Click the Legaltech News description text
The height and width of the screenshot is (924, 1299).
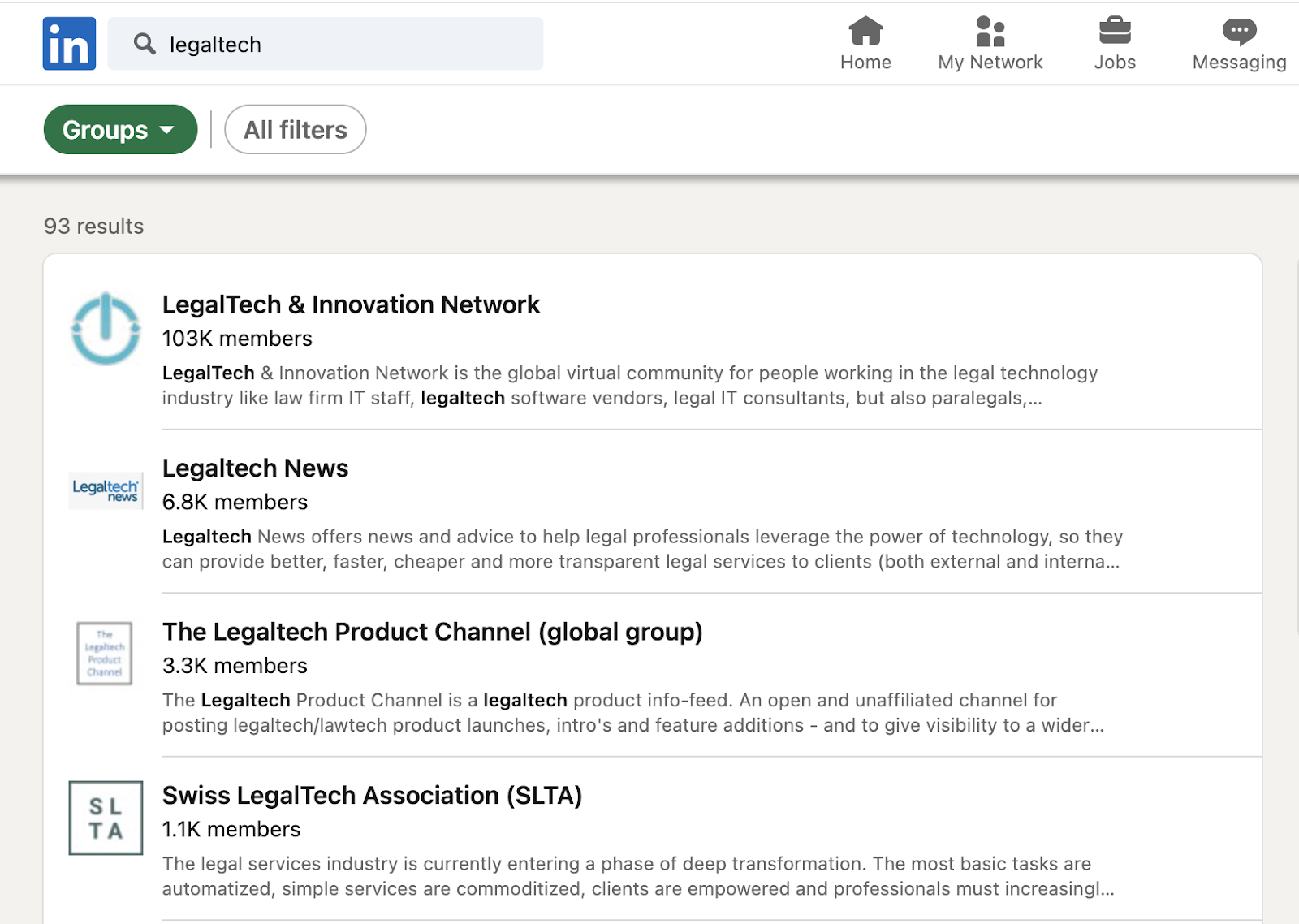641,549
